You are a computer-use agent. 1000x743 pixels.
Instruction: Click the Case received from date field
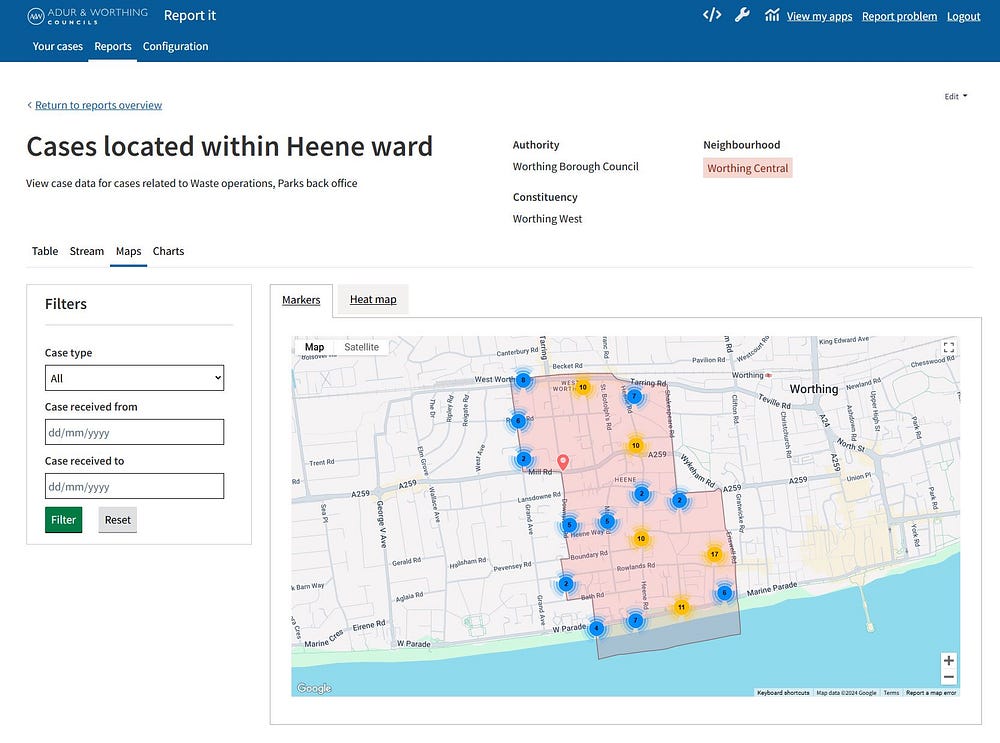[x=134, y=432]
